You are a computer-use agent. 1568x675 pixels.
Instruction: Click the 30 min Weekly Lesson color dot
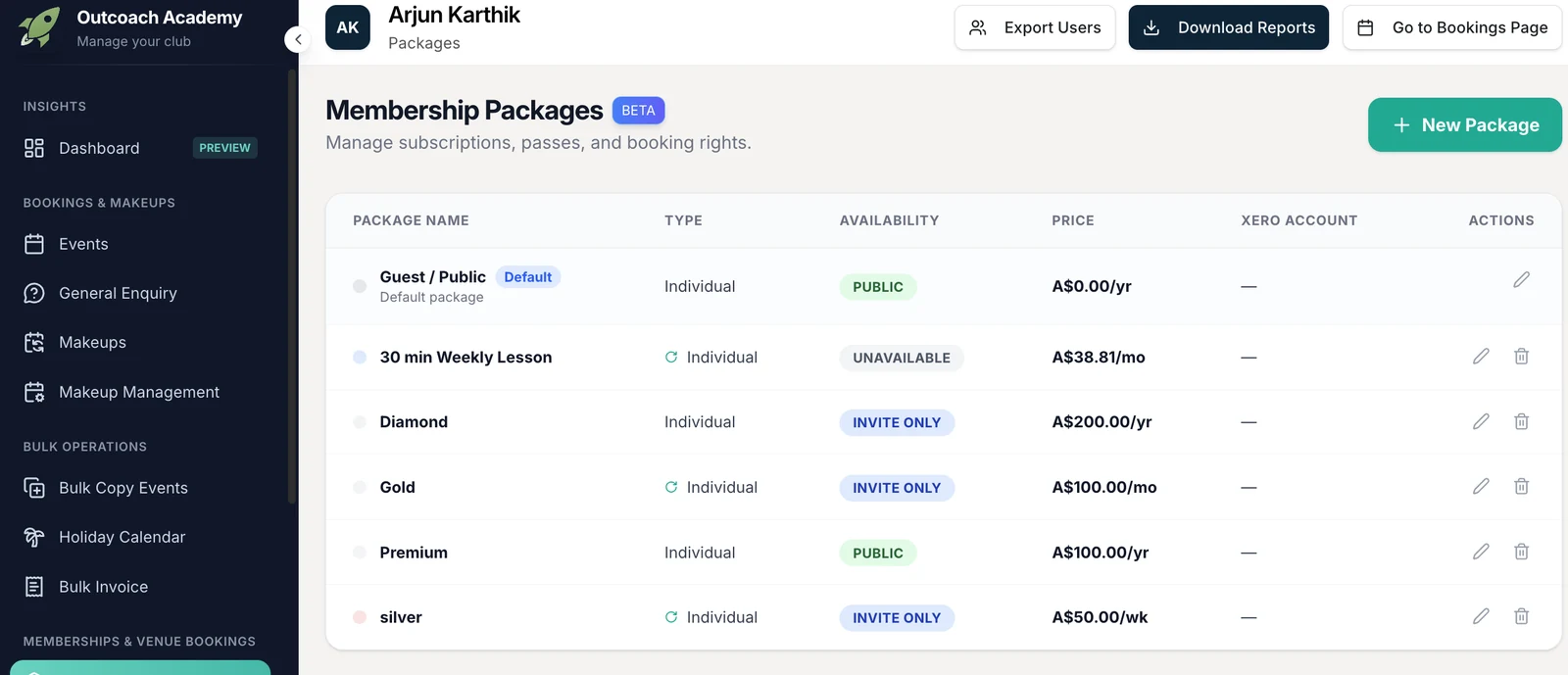(360, 357)
